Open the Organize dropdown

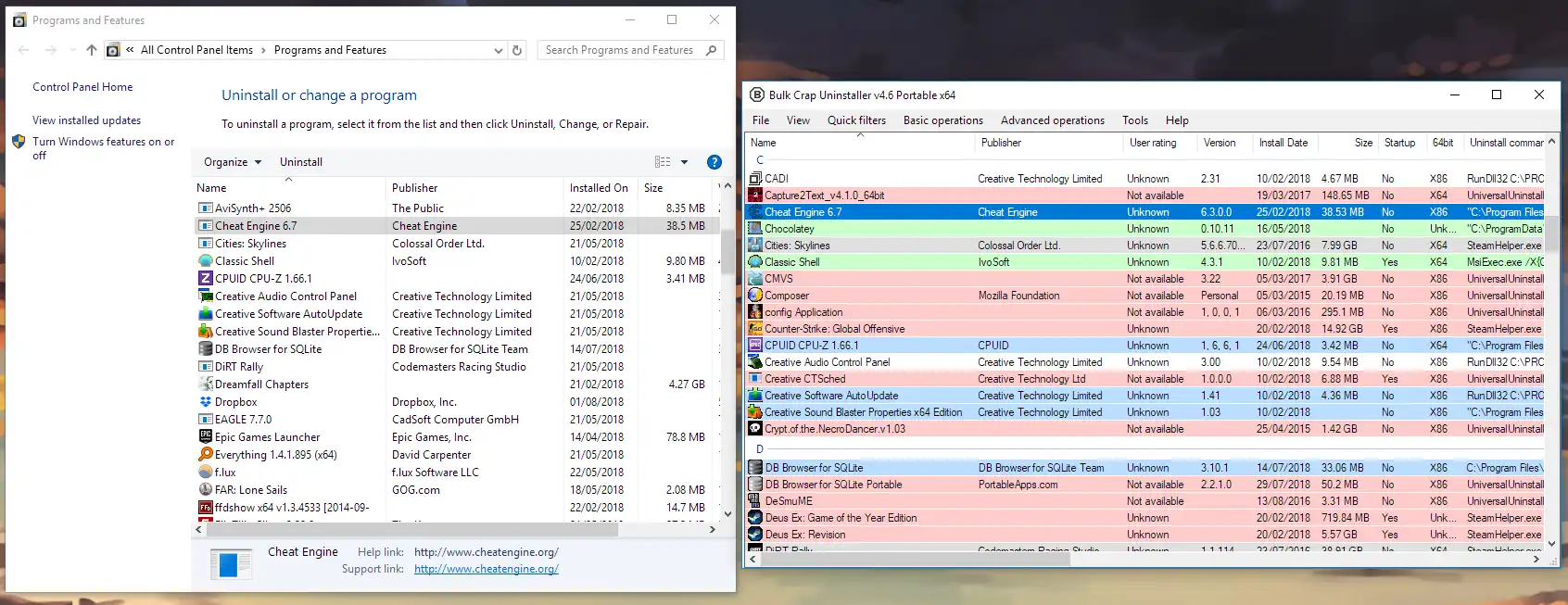(x=233, y=162)
